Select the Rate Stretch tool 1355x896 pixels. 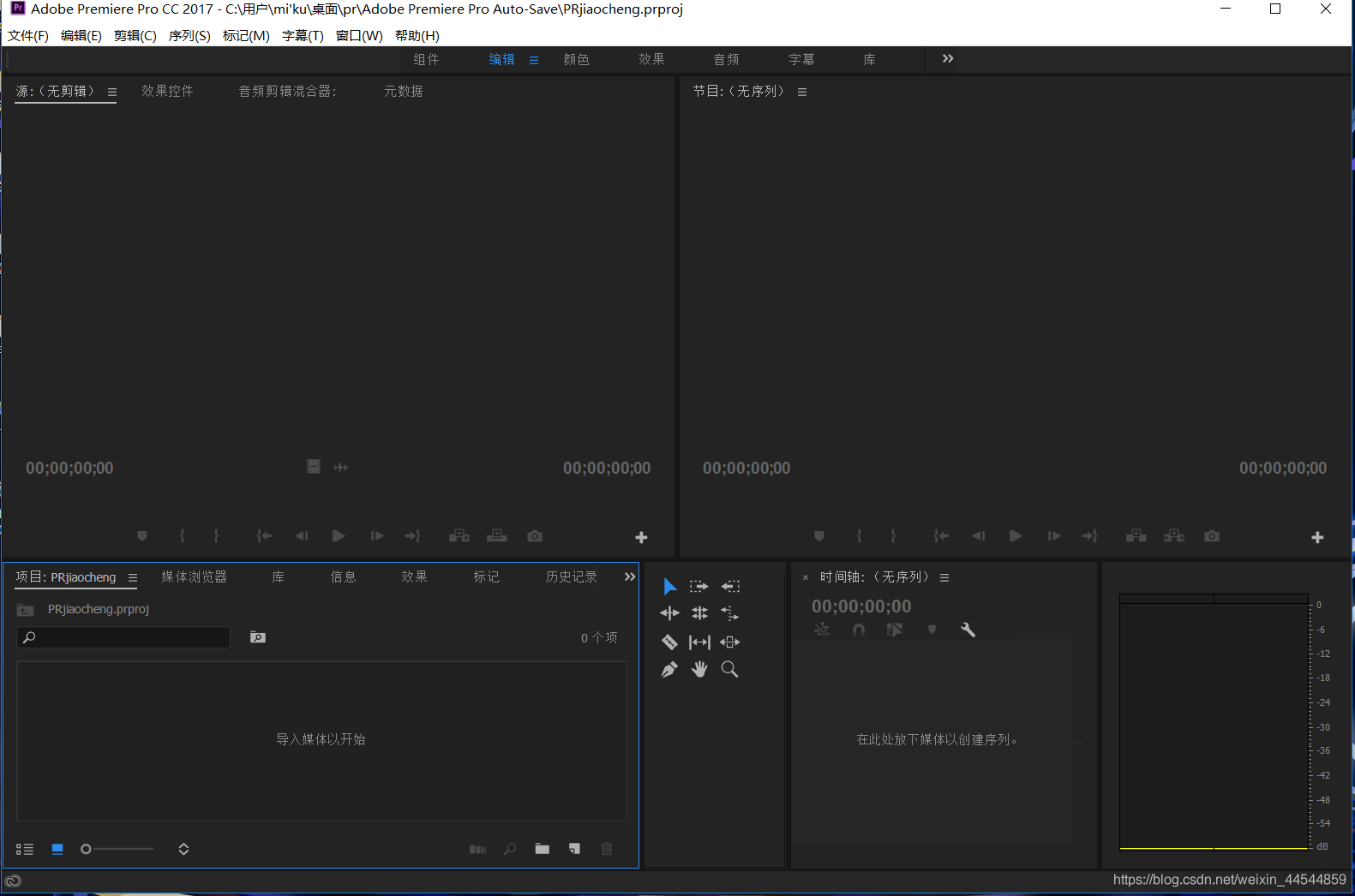[x=730, y=613]
